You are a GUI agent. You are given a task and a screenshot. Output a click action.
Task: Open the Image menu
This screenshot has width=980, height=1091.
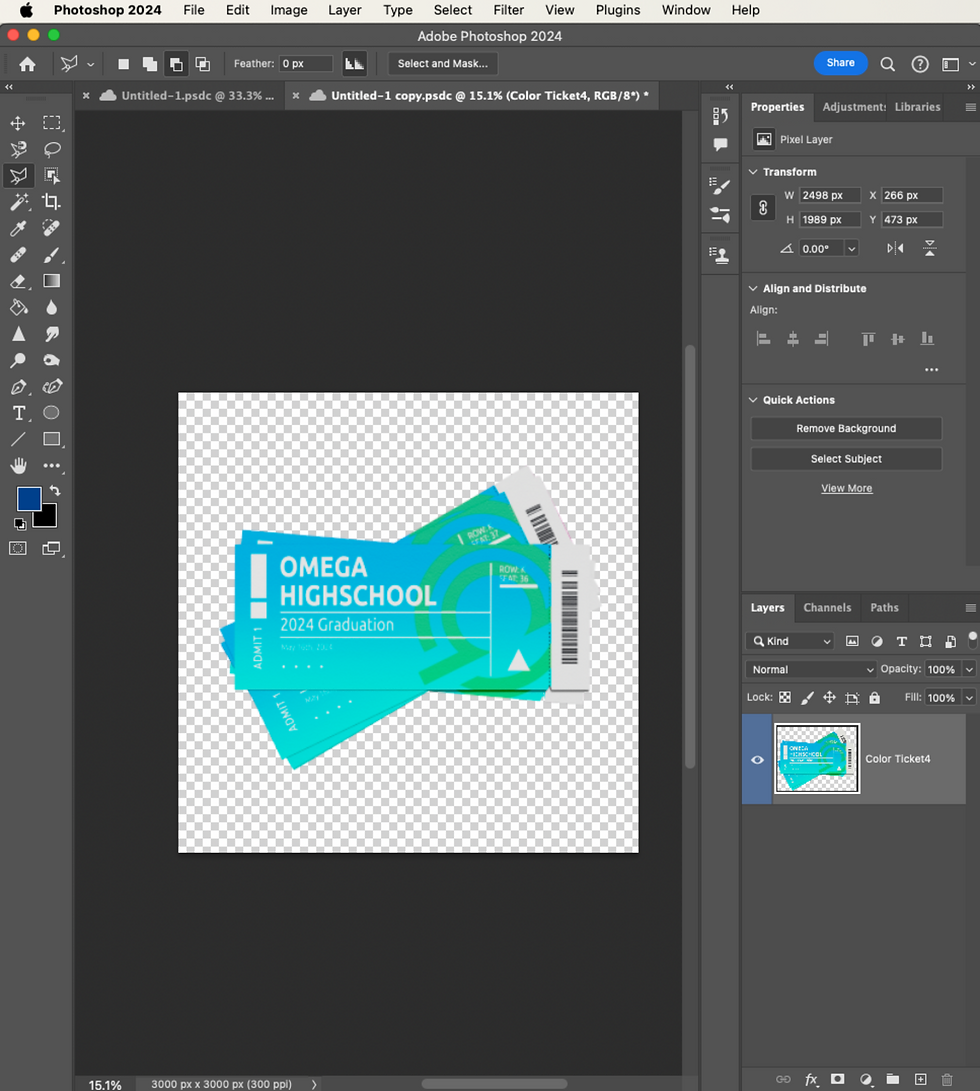(x=289, y=10)
